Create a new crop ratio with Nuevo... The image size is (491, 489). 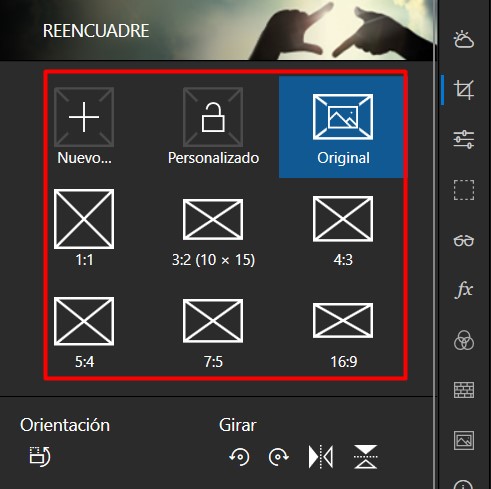coord(84,127)
